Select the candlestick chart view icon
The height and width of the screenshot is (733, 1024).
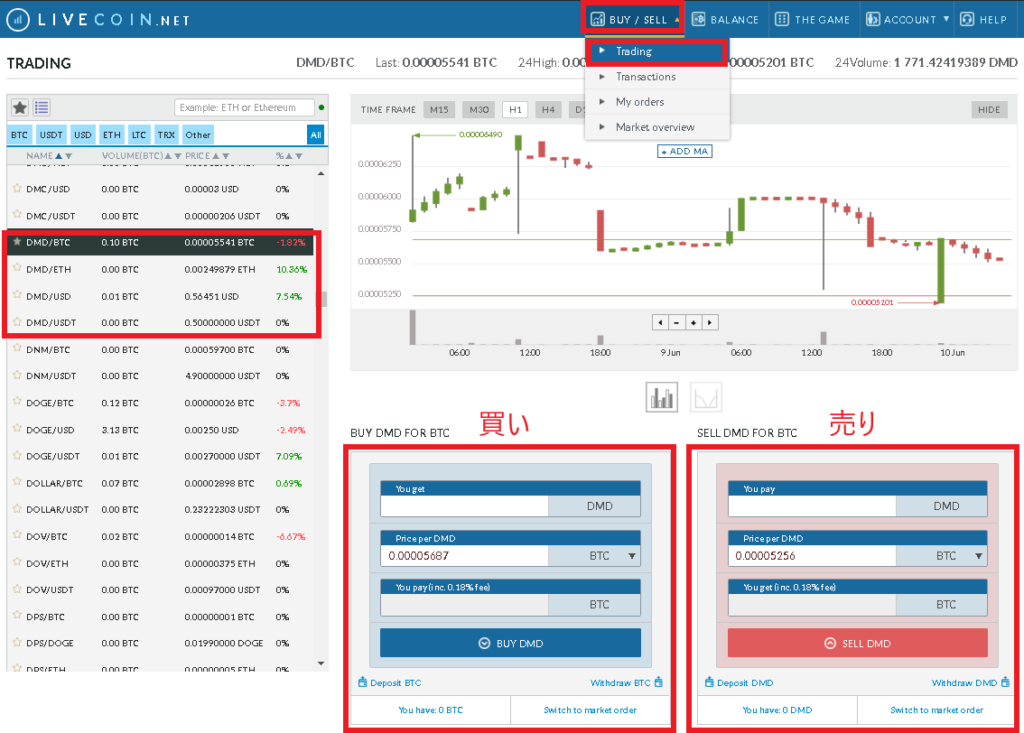662,397
